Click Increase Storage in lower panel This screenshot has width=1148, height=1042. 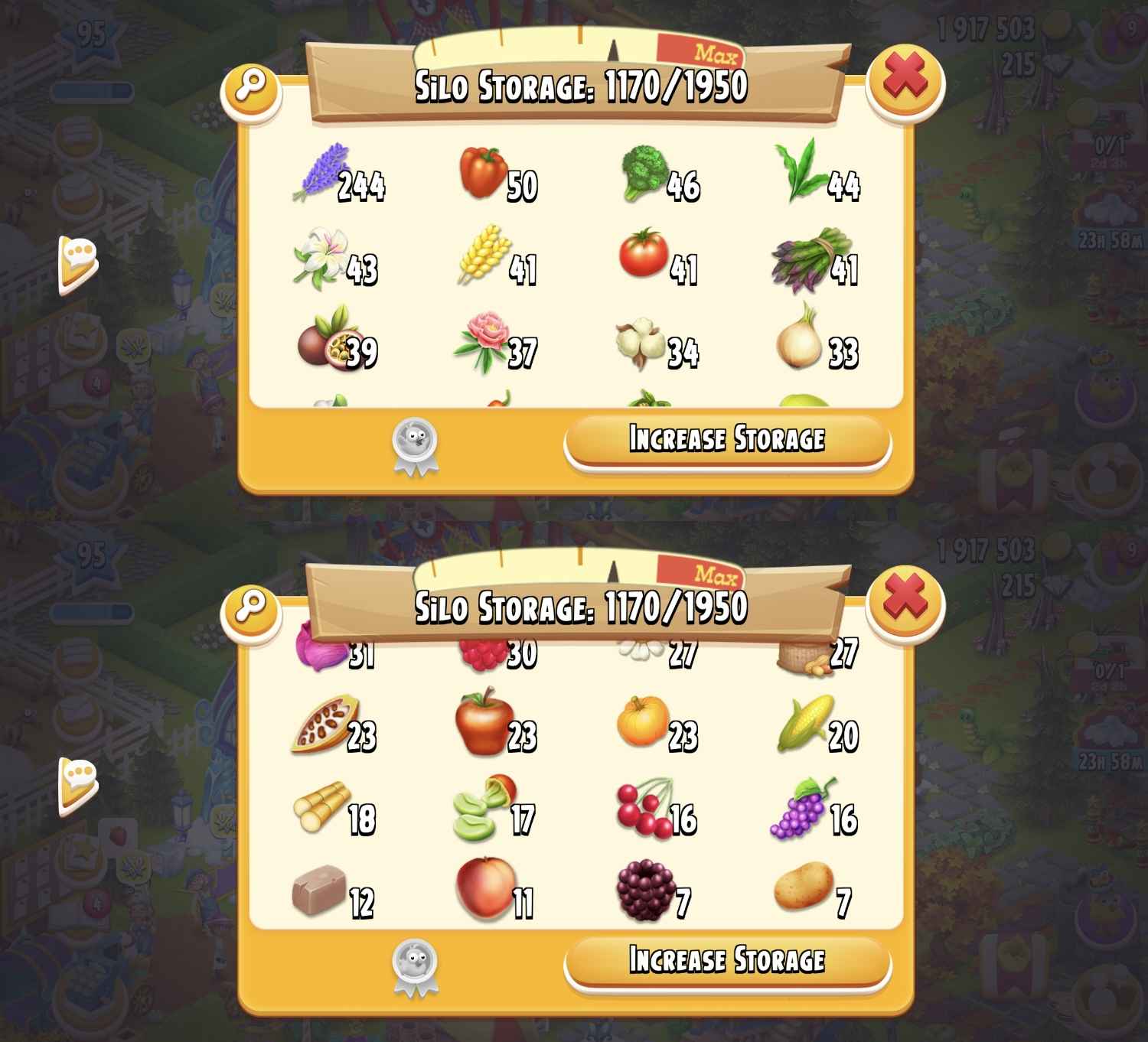pos(727,961)
